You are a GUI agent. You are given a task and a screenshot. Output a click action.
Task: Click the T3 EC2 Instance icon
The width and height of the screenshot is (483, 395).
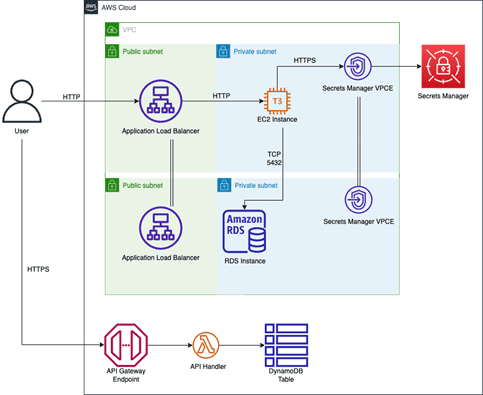[x=277, y=101]
